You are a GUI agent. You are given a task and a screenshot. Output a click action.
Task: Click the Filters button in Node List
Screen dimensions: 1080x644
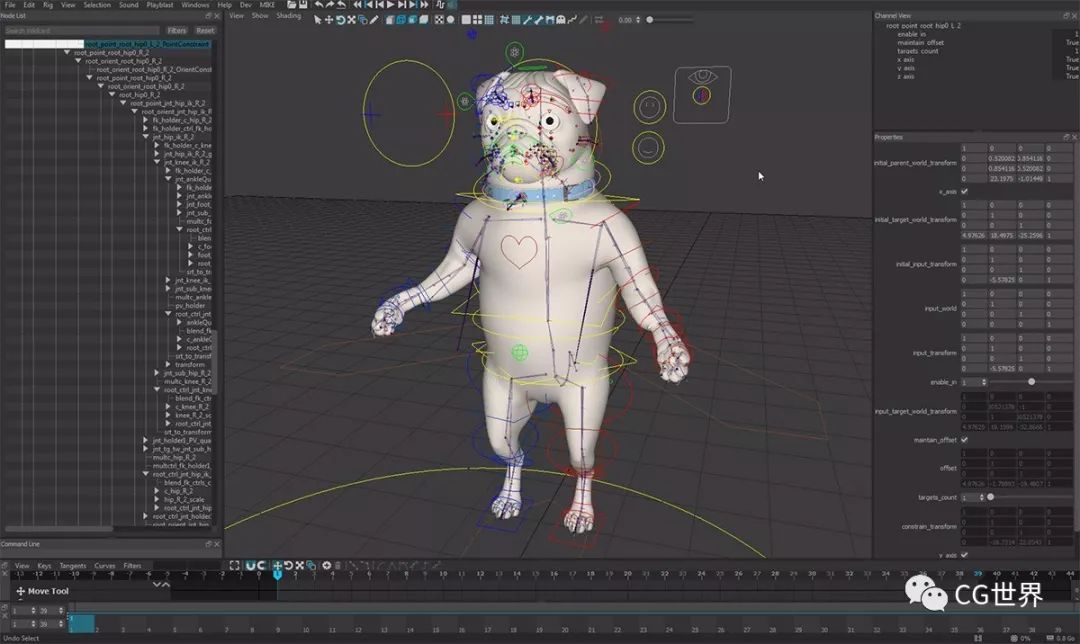click(x=177, y=30)
